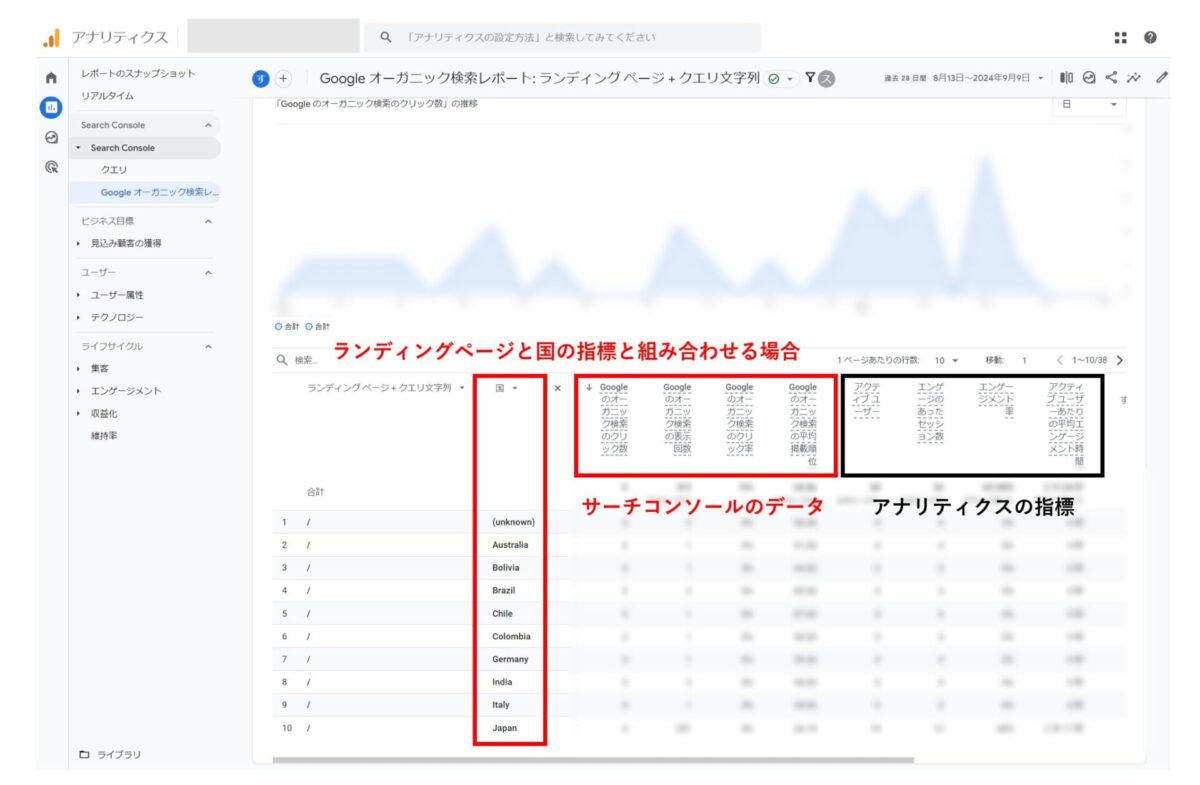Open the Insights icon in report toolbar
This screenshot has width=1200, height=785.
tap(1089, 77)
